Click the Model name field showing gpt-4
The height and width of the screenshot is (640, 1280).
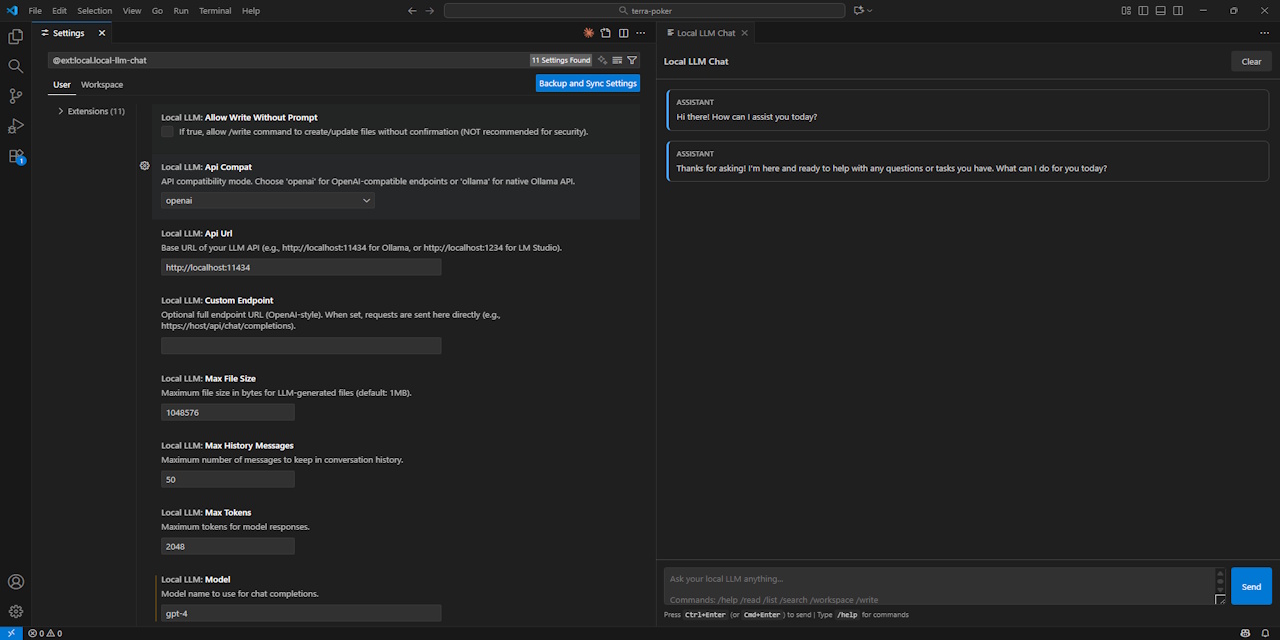tap(301, 613)
